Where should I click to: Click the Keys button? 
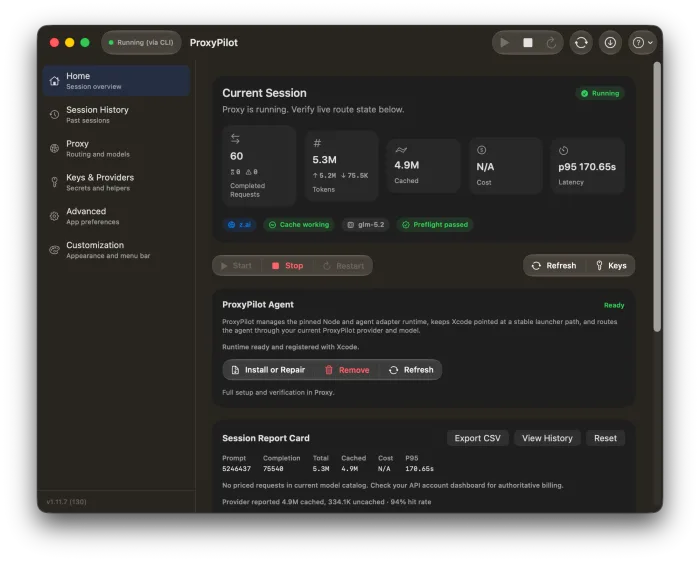pos(611,266)
